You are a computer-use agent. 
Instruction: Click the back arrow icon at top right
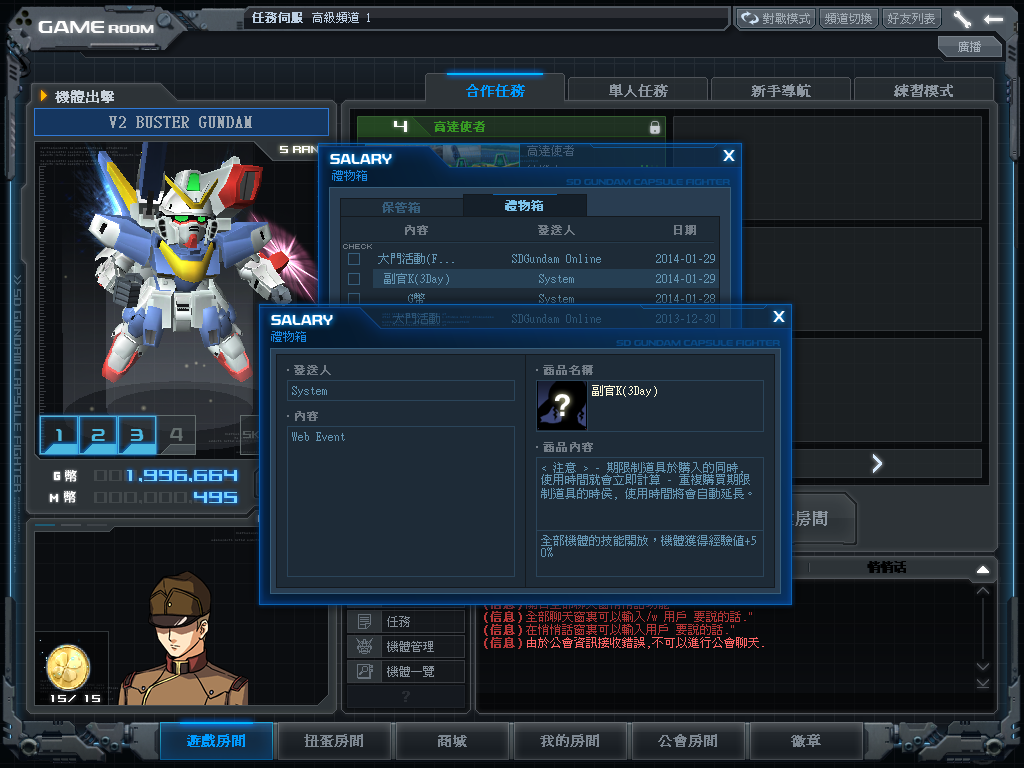click(993, 19)
